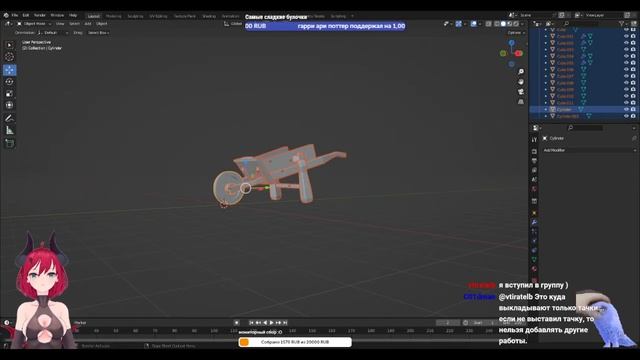
Task: Toggle eye icon for Cylinder.001 row
Action: pyautogui.click(x=626, y=116)
